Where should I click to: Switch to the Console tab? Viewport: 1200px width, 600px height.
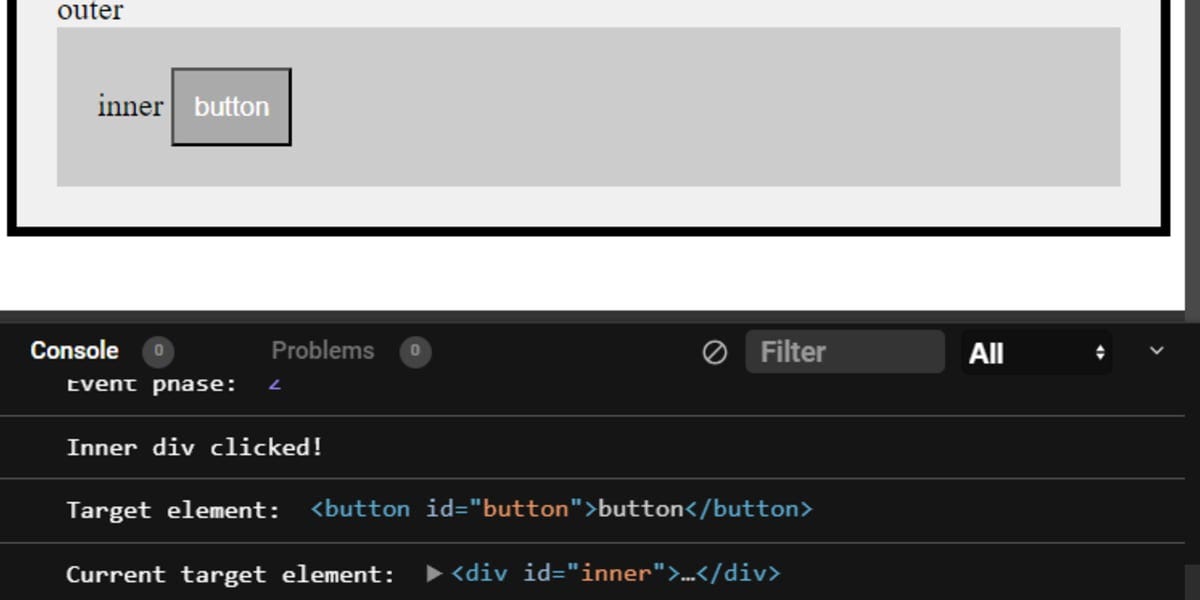(74, 351)
